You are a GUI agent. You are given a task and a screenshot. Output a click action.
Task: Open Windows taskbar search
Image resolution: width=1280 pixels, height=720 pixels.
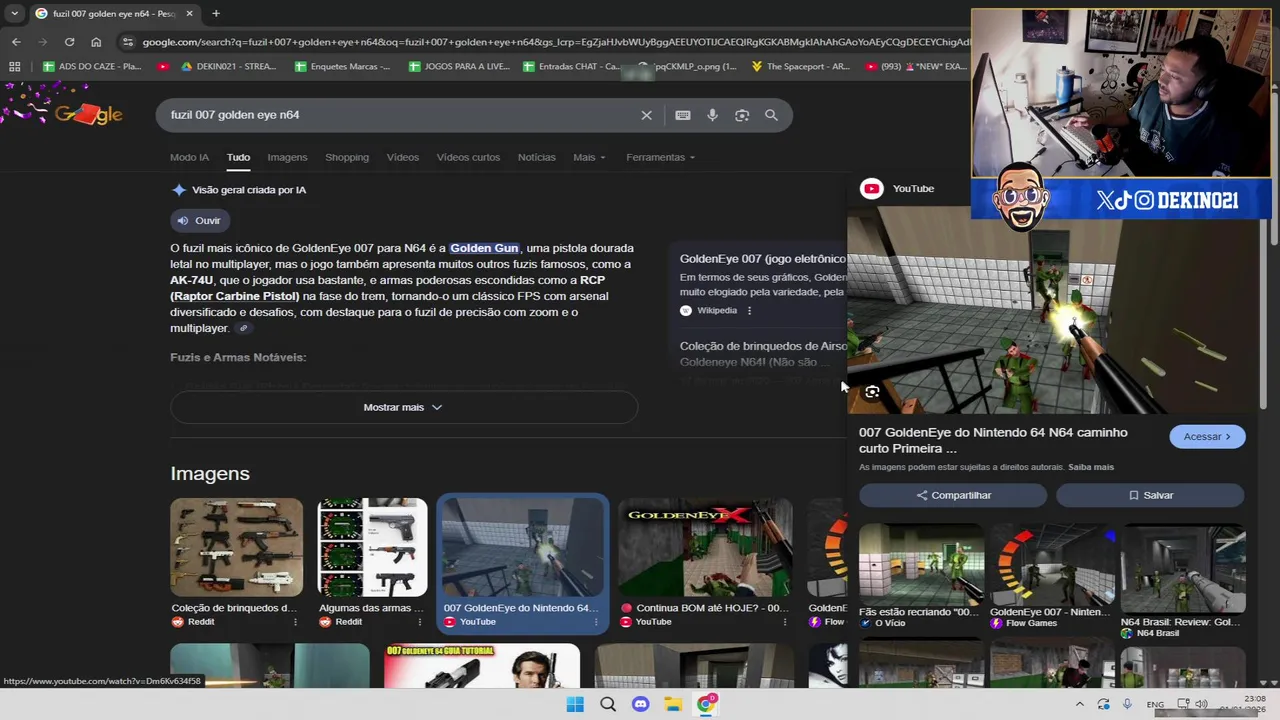(x=608, y=704)
